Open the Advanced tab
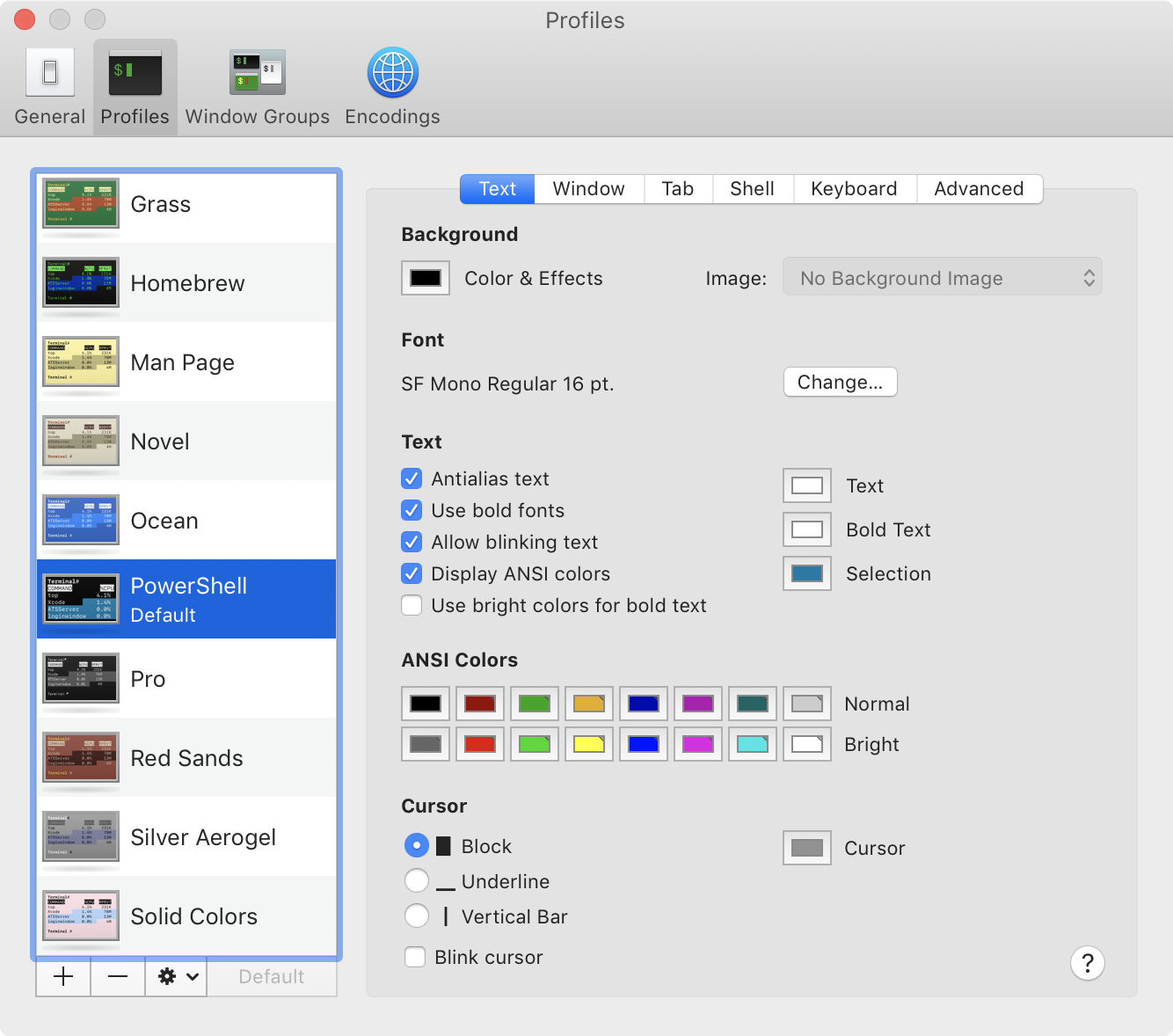 [980, 189]
